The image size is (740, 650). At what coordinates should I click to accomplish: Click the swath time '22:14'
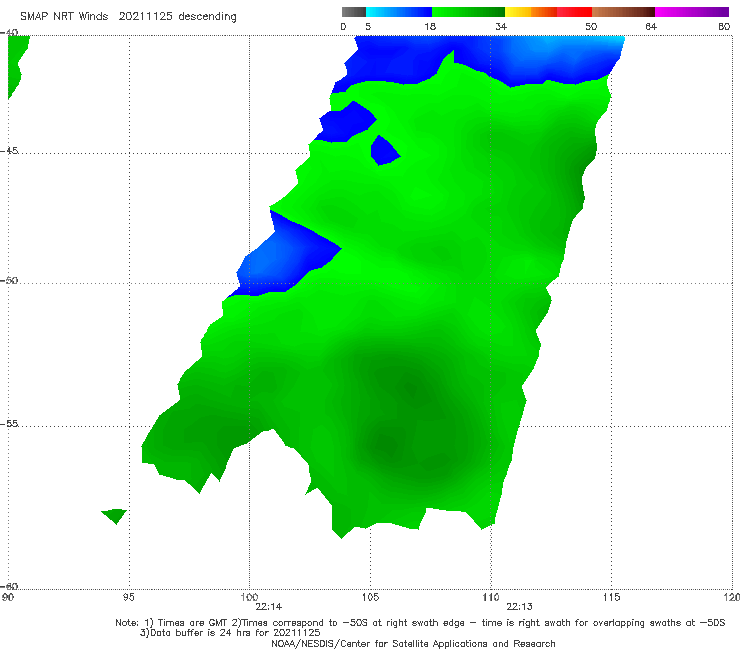tap(269, 607)
